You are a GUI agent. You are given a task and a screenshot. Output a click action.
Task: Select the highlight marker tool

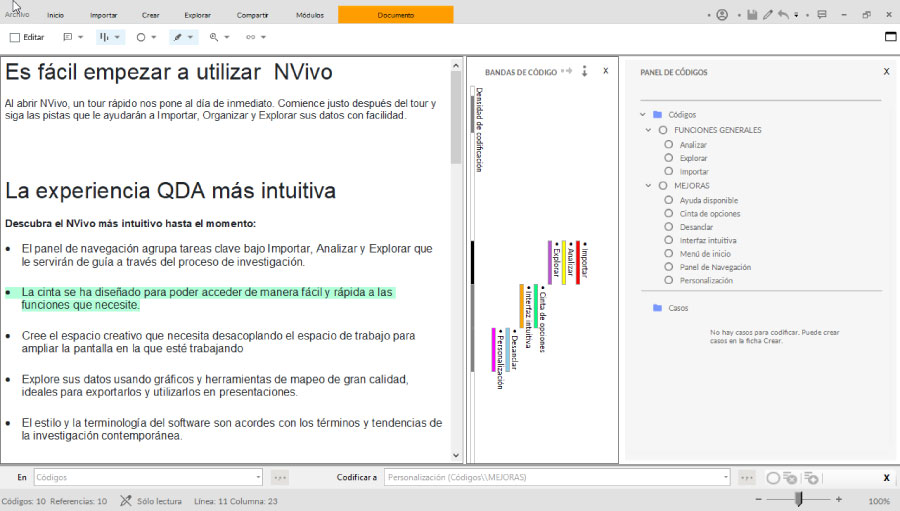[178, 37]
